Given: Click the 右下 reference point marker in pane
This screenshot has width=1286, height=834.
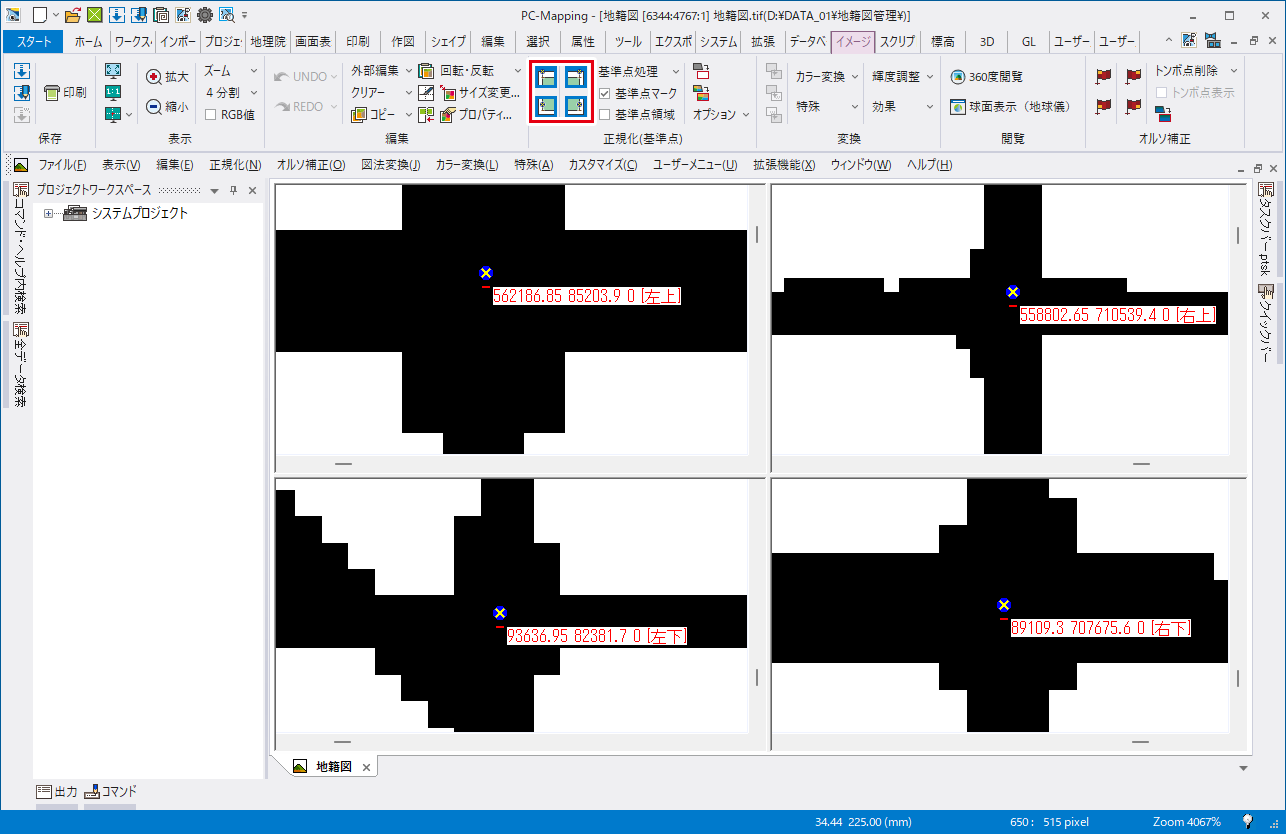Looking at the screenshot, I should [1004, 605].
